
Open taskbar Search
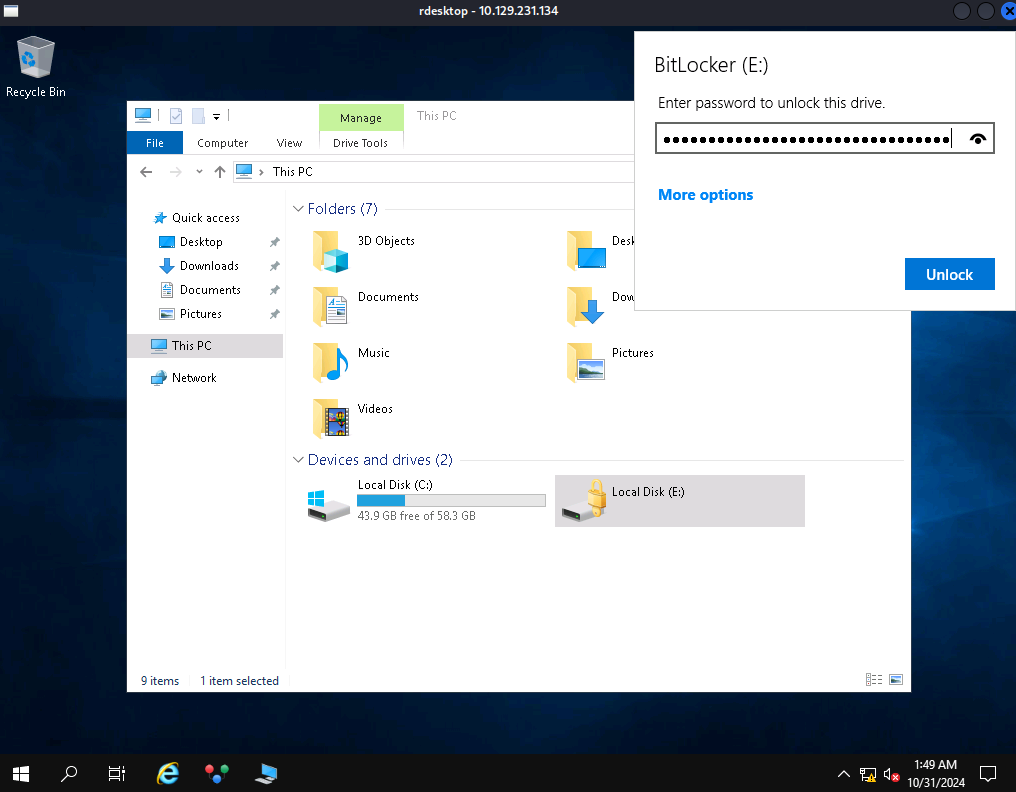click(x=69, y=773)
